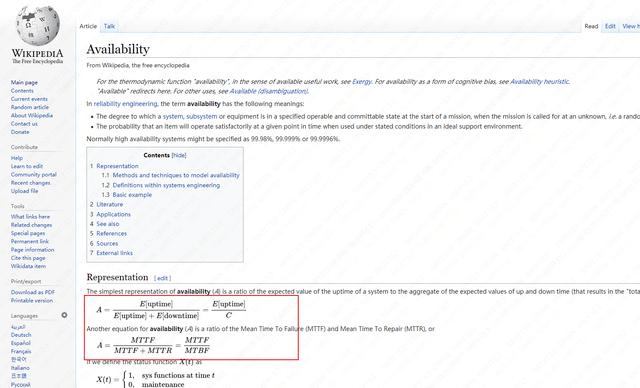This screenshot has height=388, width=640.
Task: Open Special pages link
Action: point(28,233)
